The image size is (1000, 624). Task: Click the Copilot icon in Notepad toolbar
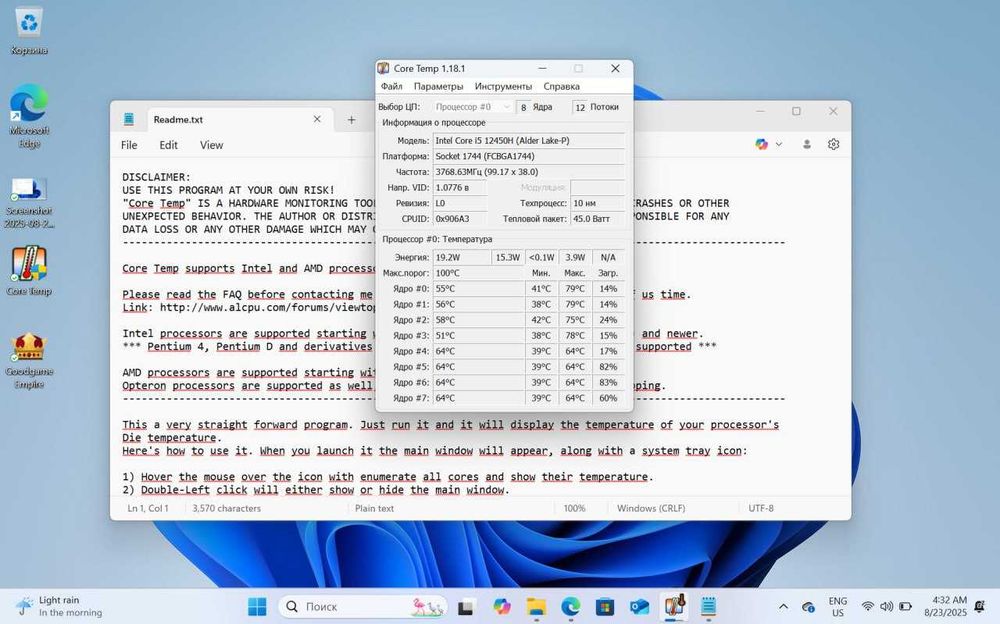(x=761, y=145)
